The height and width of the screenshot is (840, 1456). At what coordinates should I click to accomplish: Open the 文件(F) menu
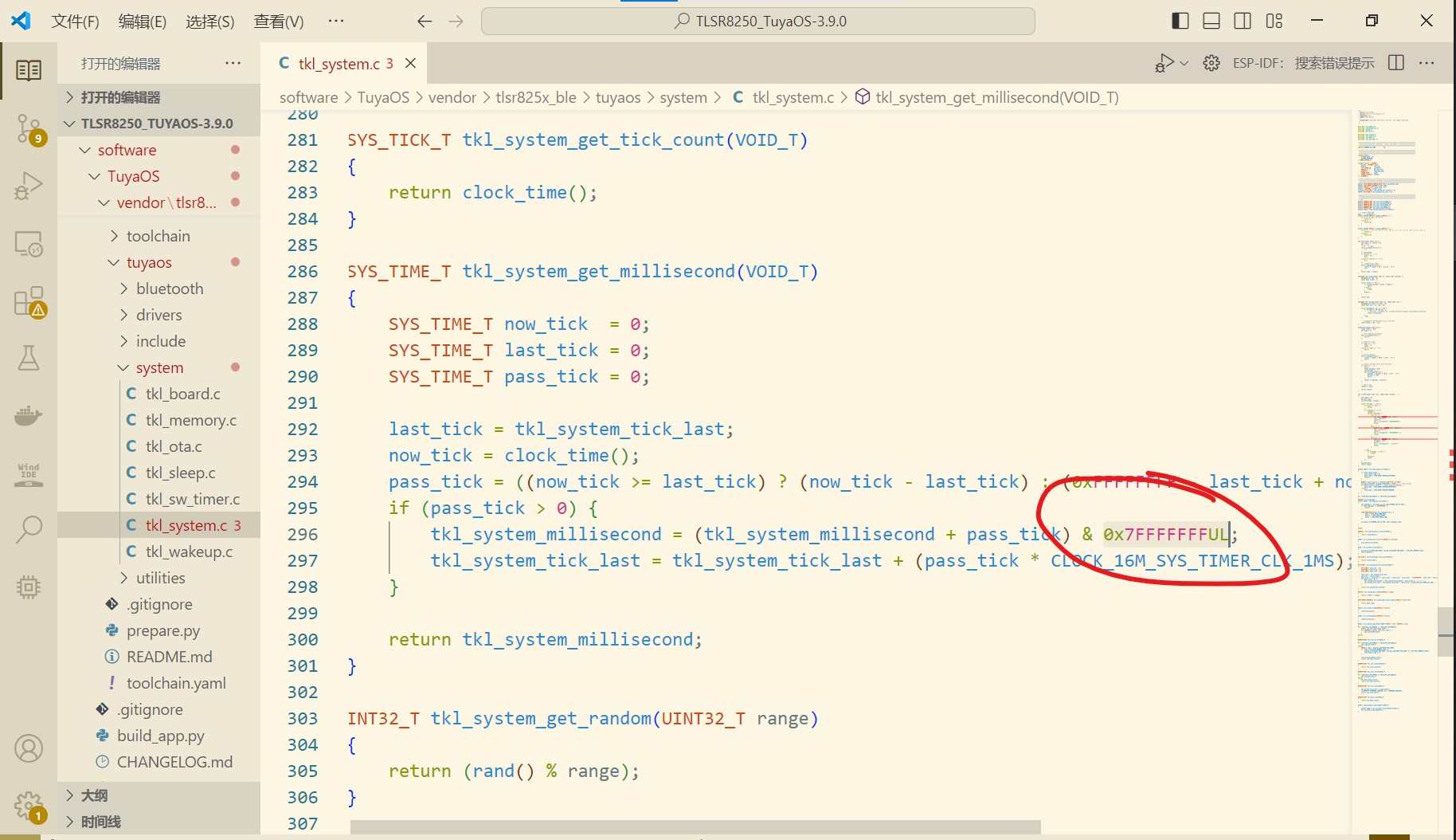(75, 22)
